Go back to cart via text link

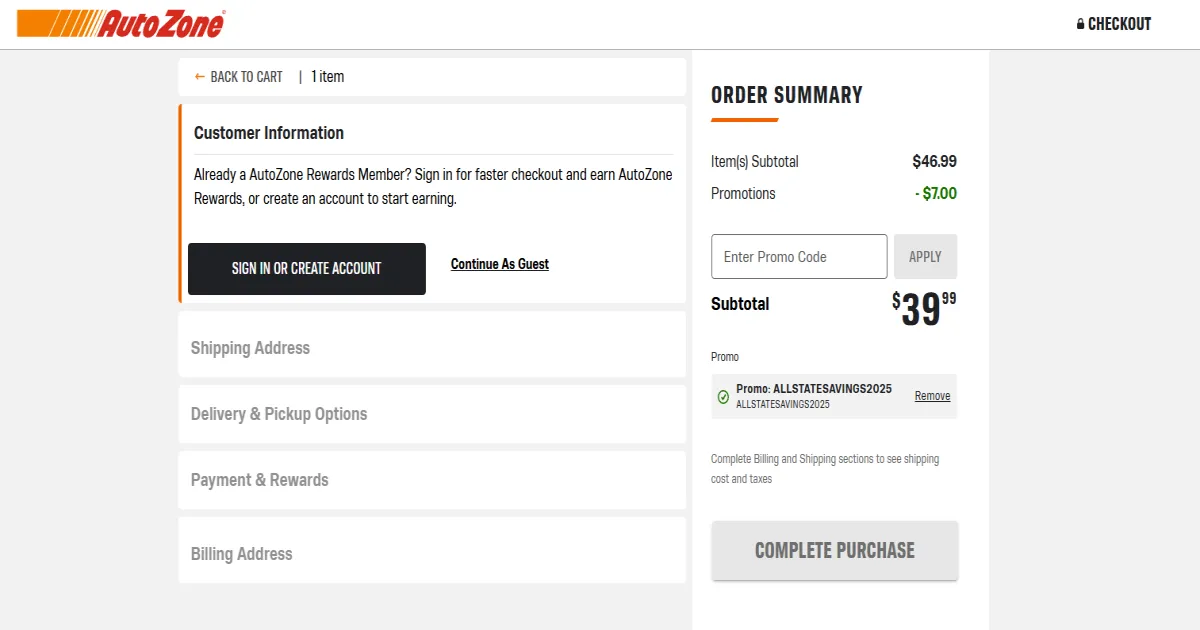(x=246, y=77)
